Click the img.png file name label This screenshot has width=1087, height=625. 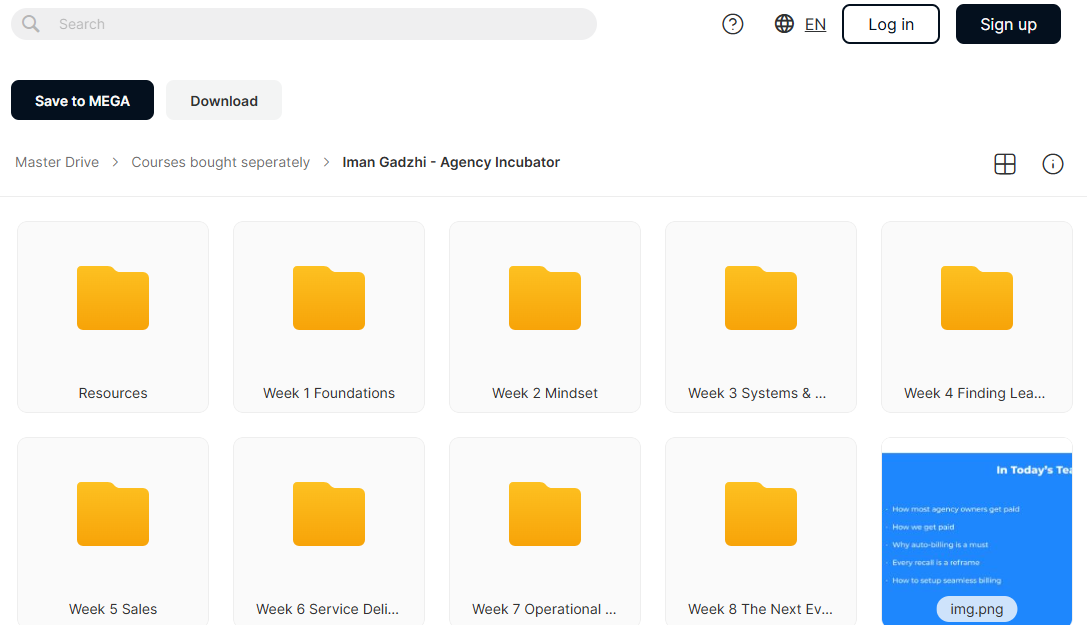977,609
